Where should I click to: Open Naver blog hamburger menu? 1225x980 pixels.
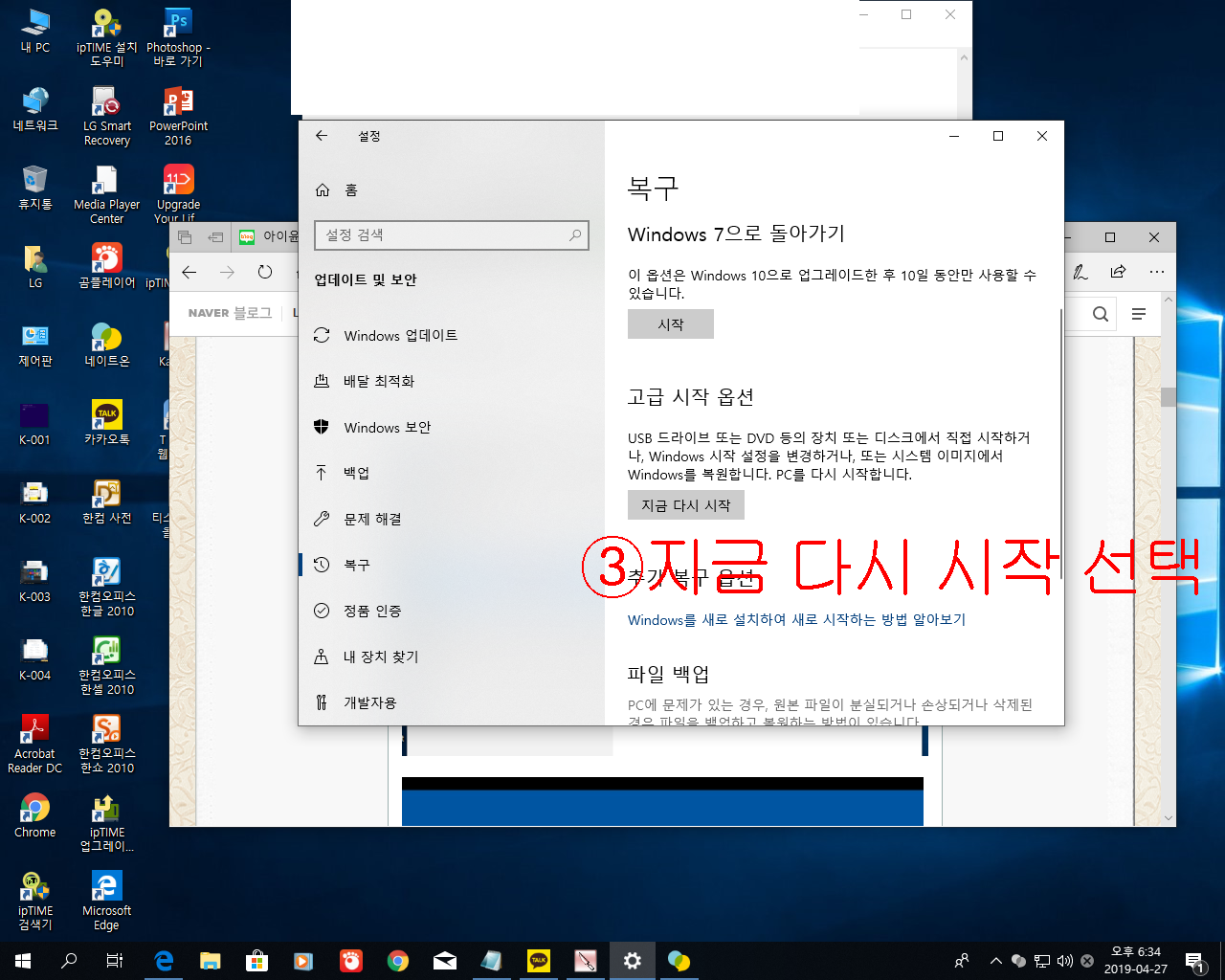1139,314
